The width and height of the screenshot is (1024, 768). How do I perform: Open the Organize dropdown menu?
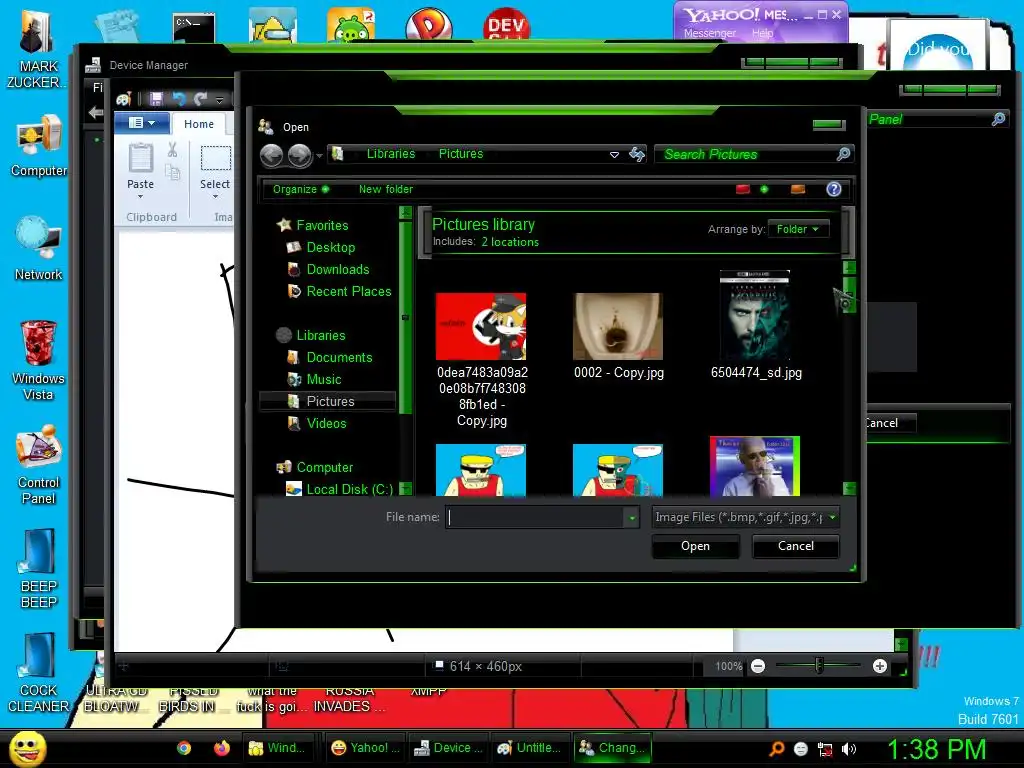point(300,189)
